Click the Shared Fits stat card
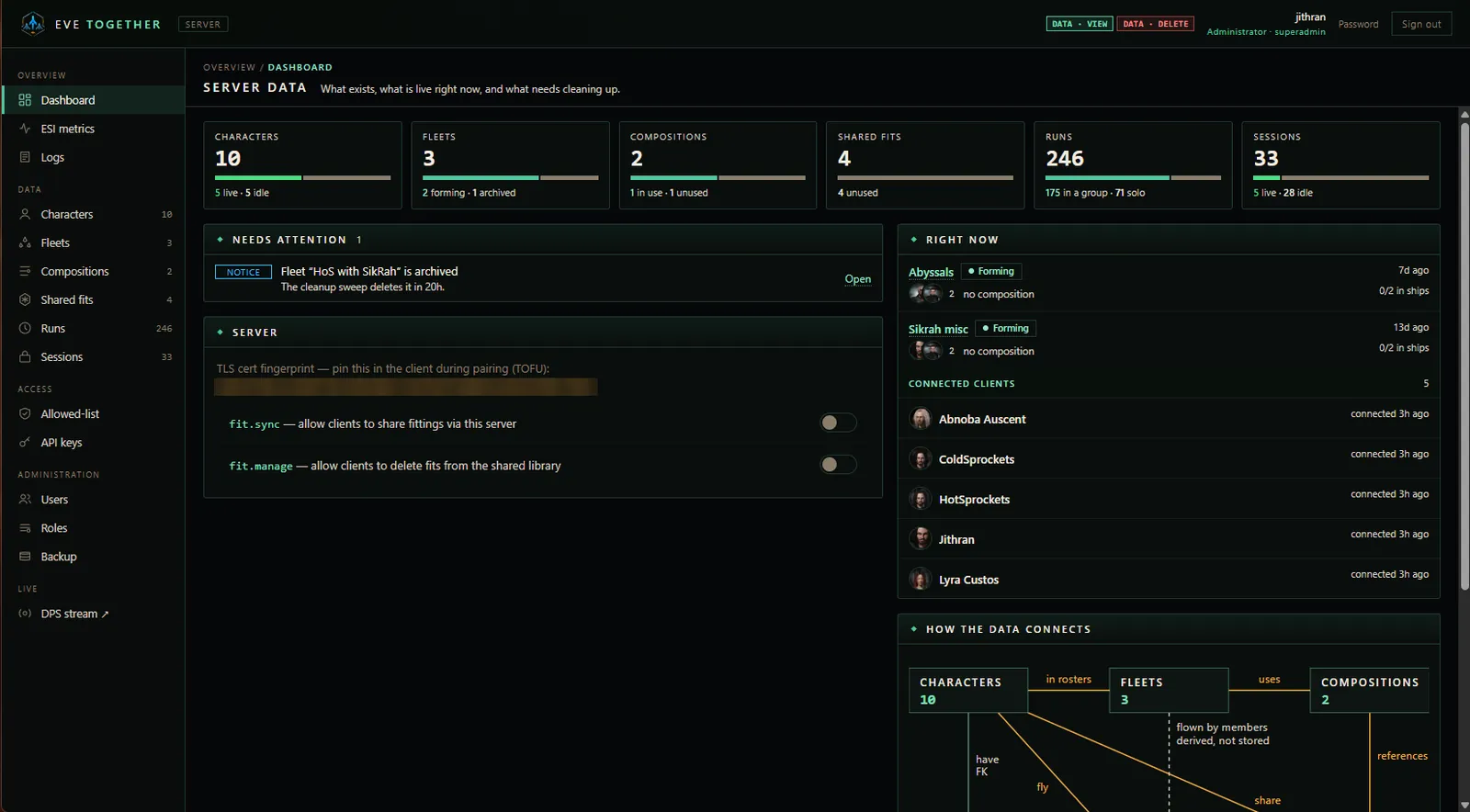The width and height of the screenshot is (1470, 812). [925, 165]
